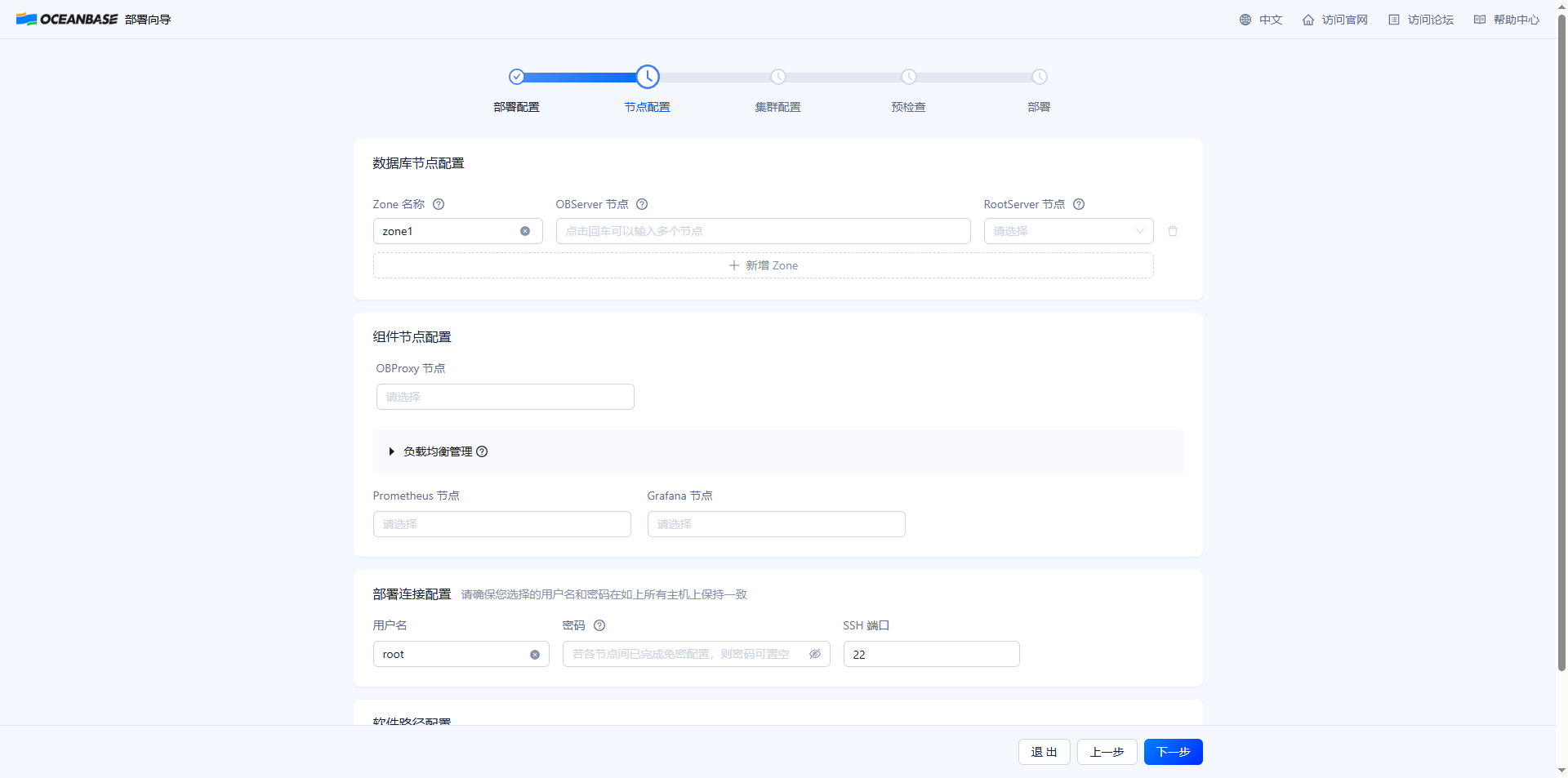Screen dimensions: 1568x778
Task: Click the 节点配置 step label
Action: [648, 107]
